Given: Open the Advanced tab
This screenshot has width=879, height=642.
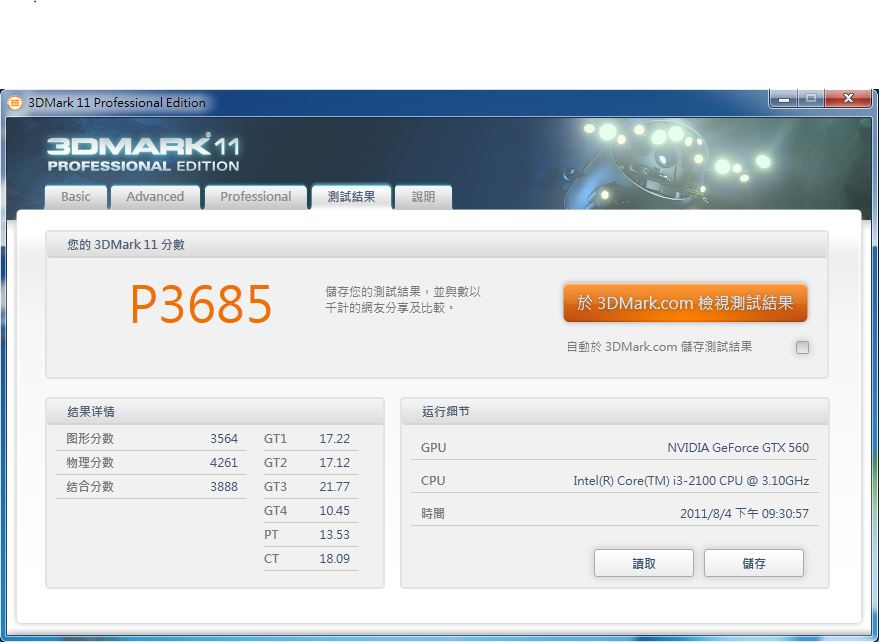Looking at the screenshot, I should 155,197.
